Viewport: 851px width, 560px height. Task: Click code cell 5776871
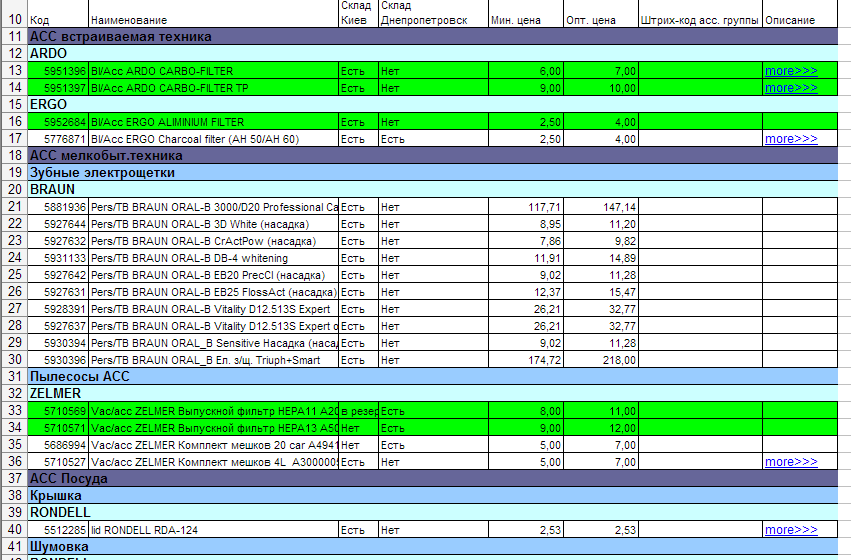(x=58, y=139)
